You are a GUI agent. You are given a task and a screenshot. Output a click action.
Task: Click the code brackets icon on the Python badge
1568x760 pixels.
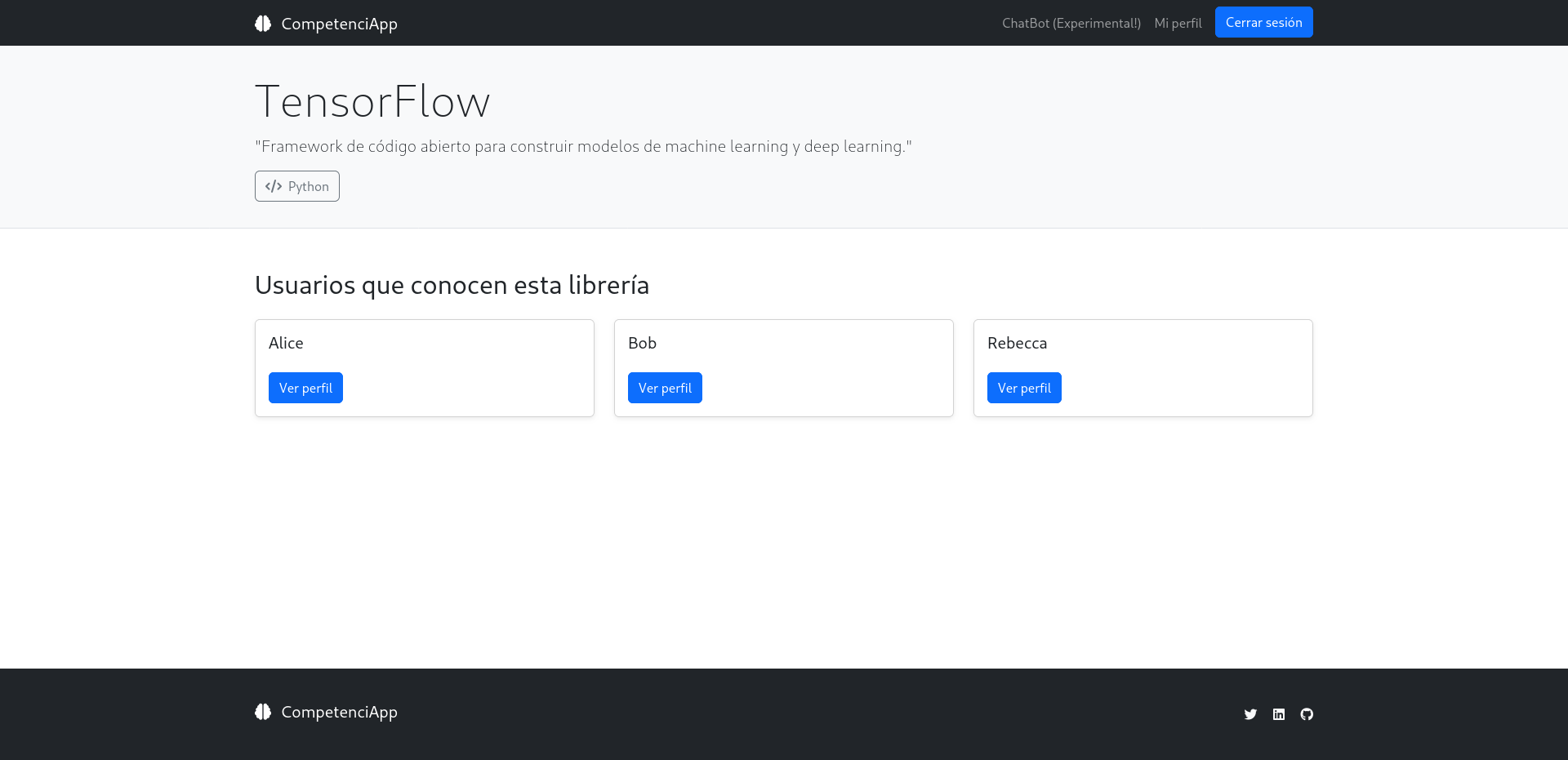[x=274, y=186]
